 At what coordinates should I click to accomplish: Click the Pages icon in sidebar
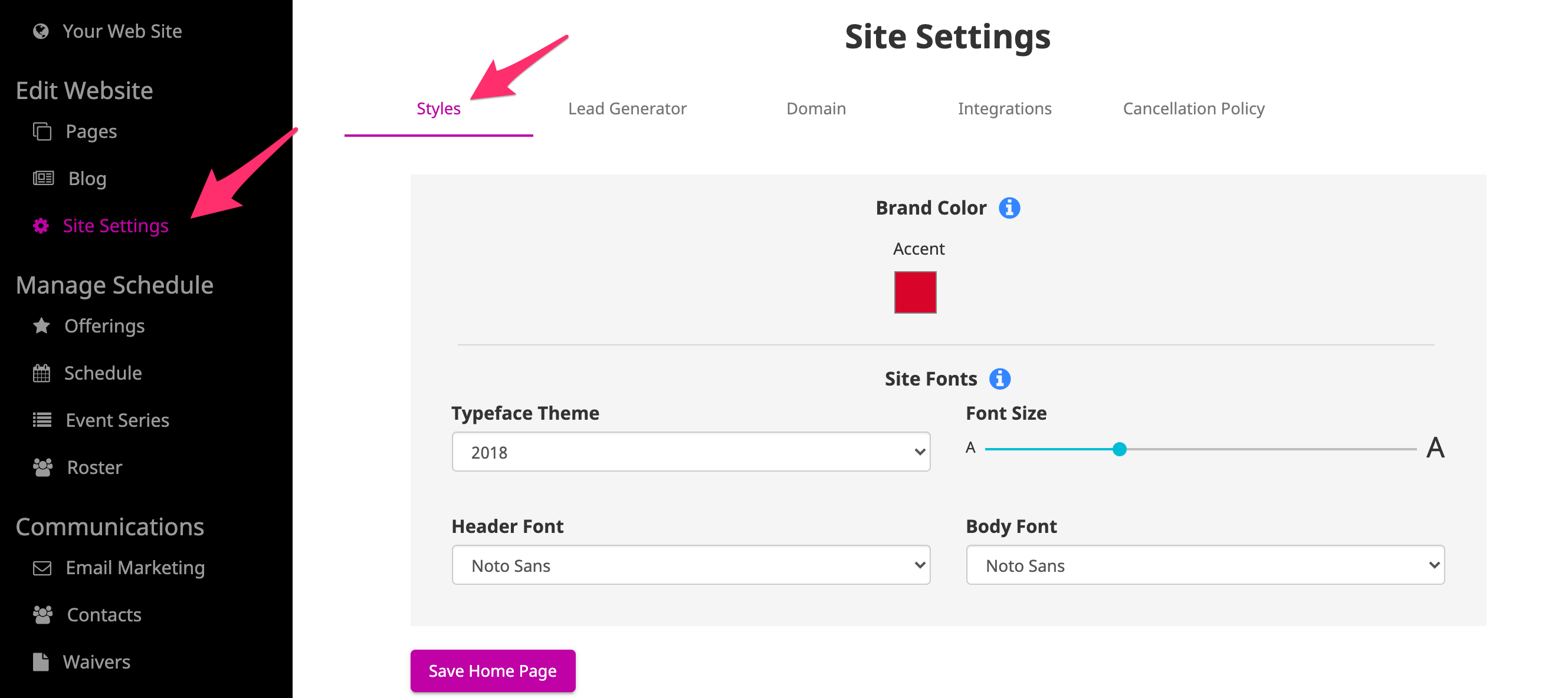pos(42,131)
